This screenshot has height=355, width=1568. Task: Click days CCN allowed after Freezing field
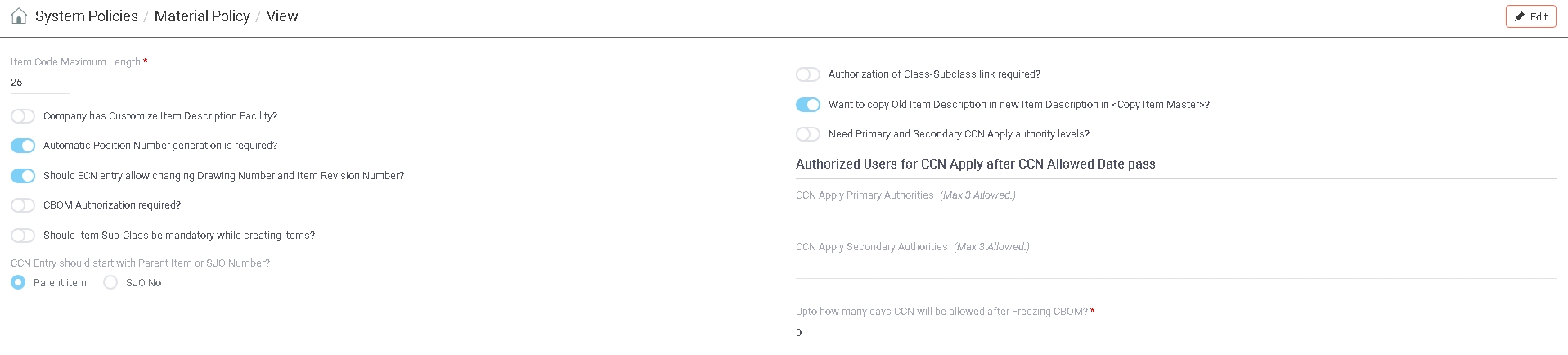click(x=1175, y=333)
